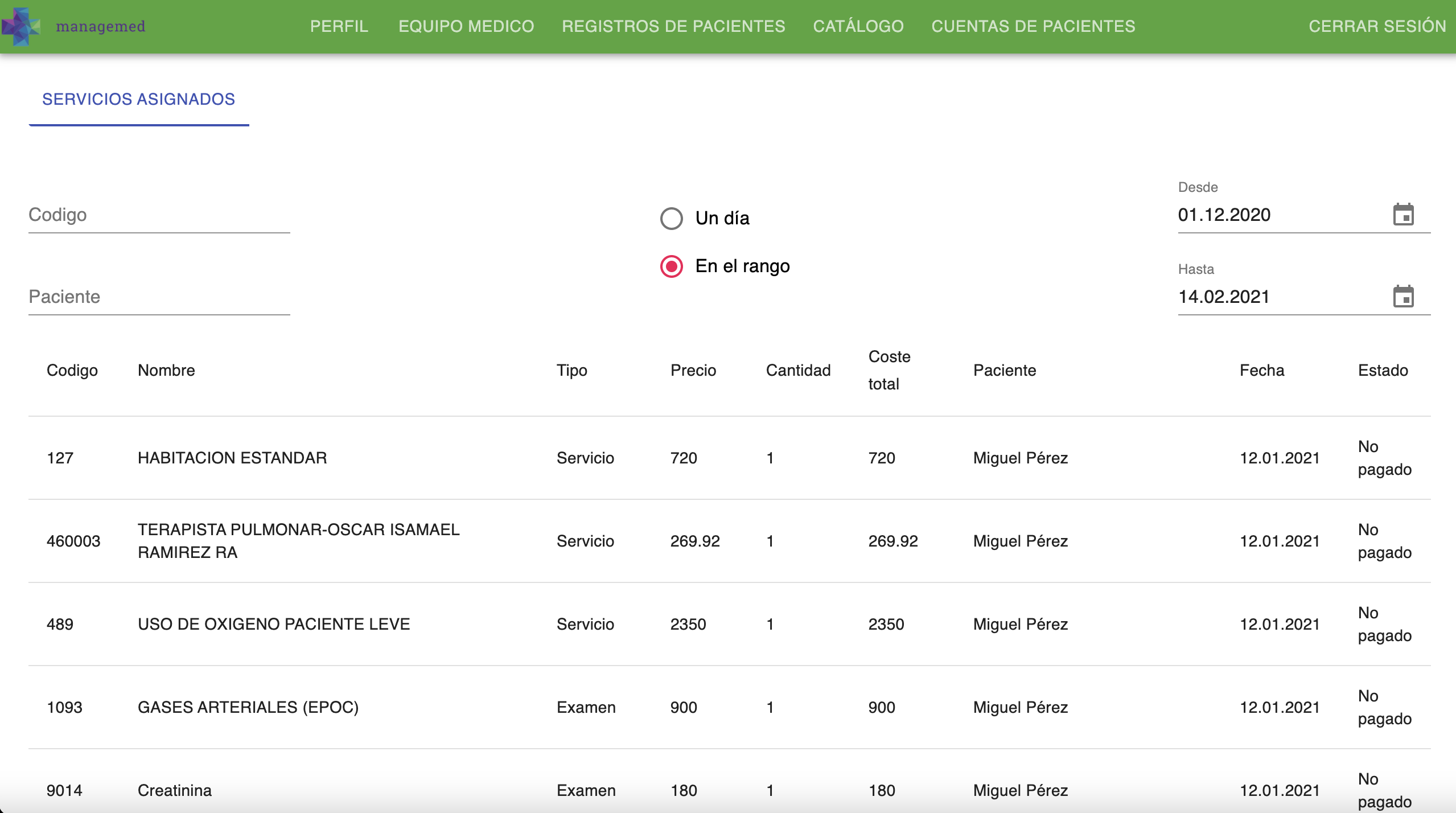Select the HABITACION ESTANDAR table row
The height and width of the screenshot is (813, 1456).
(x=232, y=458)
